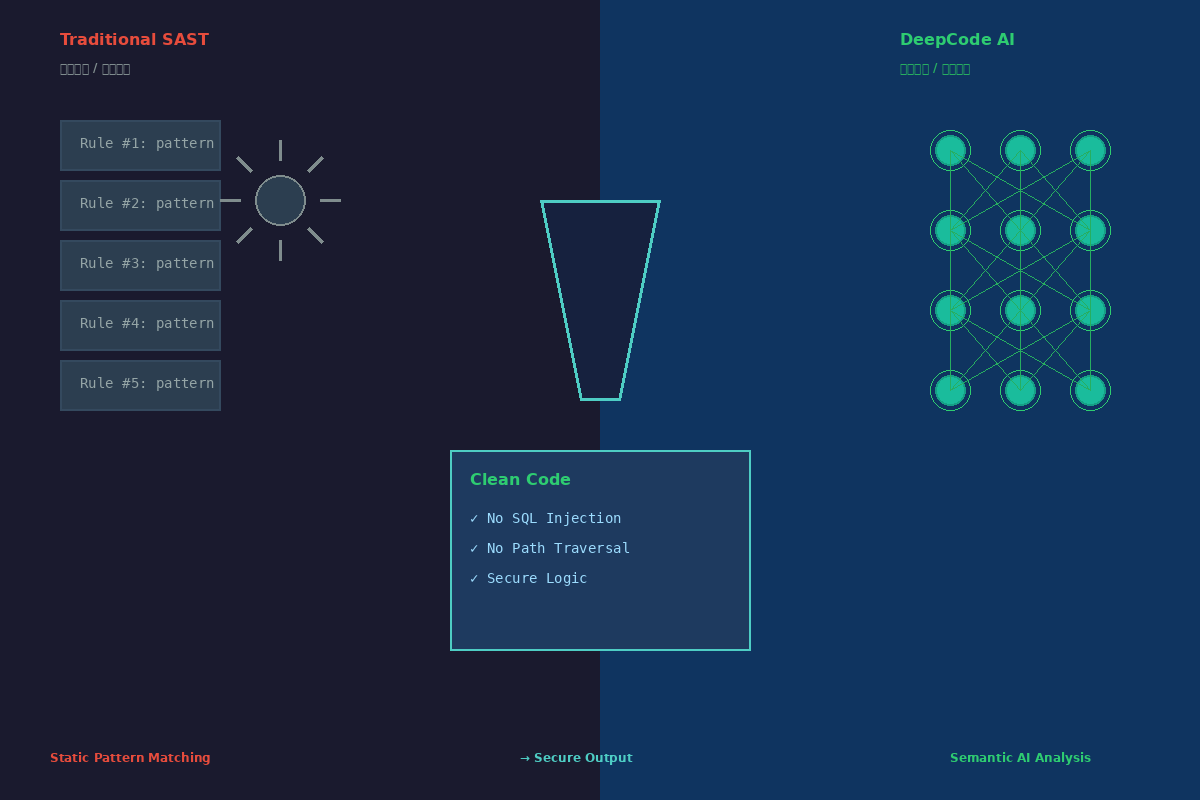1200x800 pixels.
Task: Select the 'Rule #3: pattern' box
Action: (140, 265)
